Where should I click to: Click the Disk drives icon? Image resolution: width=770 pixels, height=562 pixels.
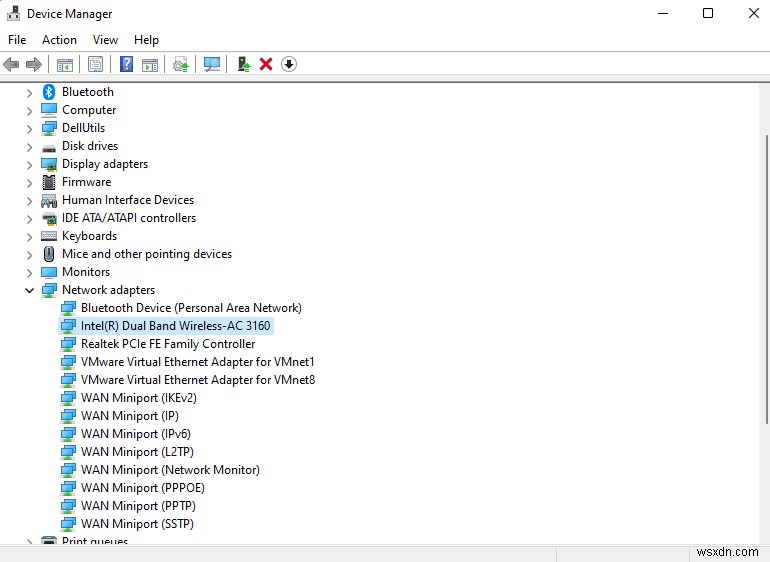(x=49, y=147)
